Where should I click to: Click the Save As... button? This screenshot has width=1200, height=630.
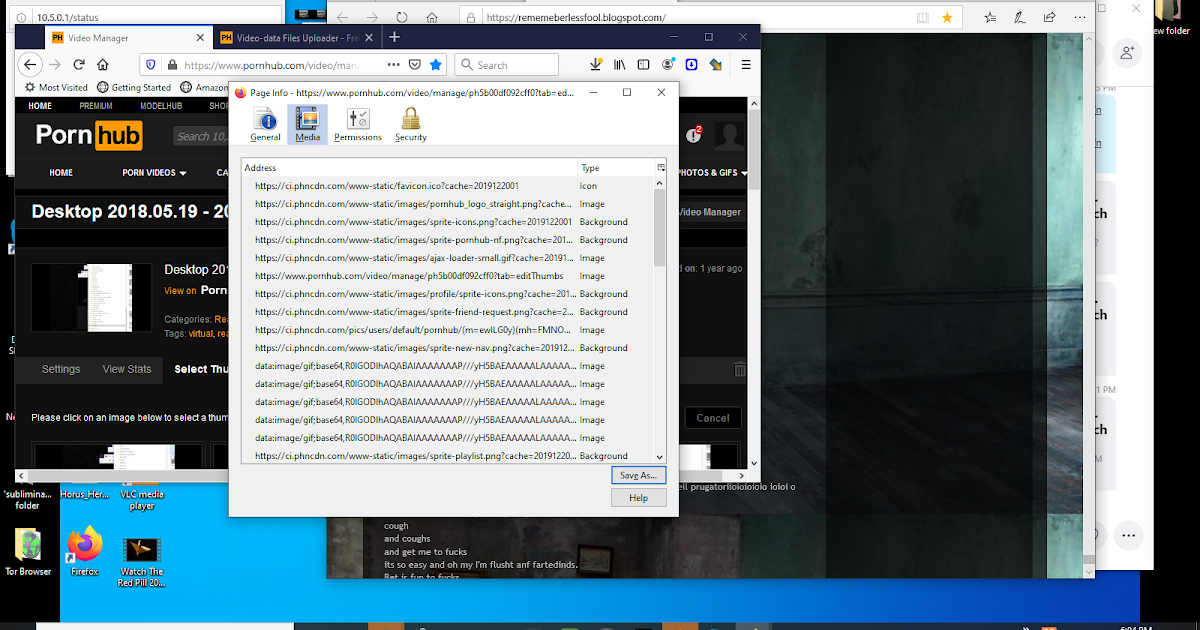[638, 476]
